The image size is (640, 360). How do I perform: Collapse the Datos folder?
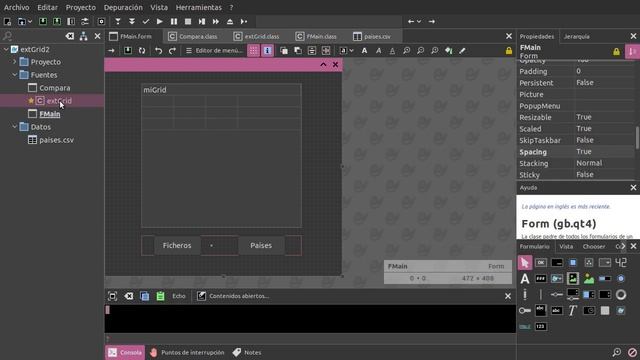[x=15, y=127]
